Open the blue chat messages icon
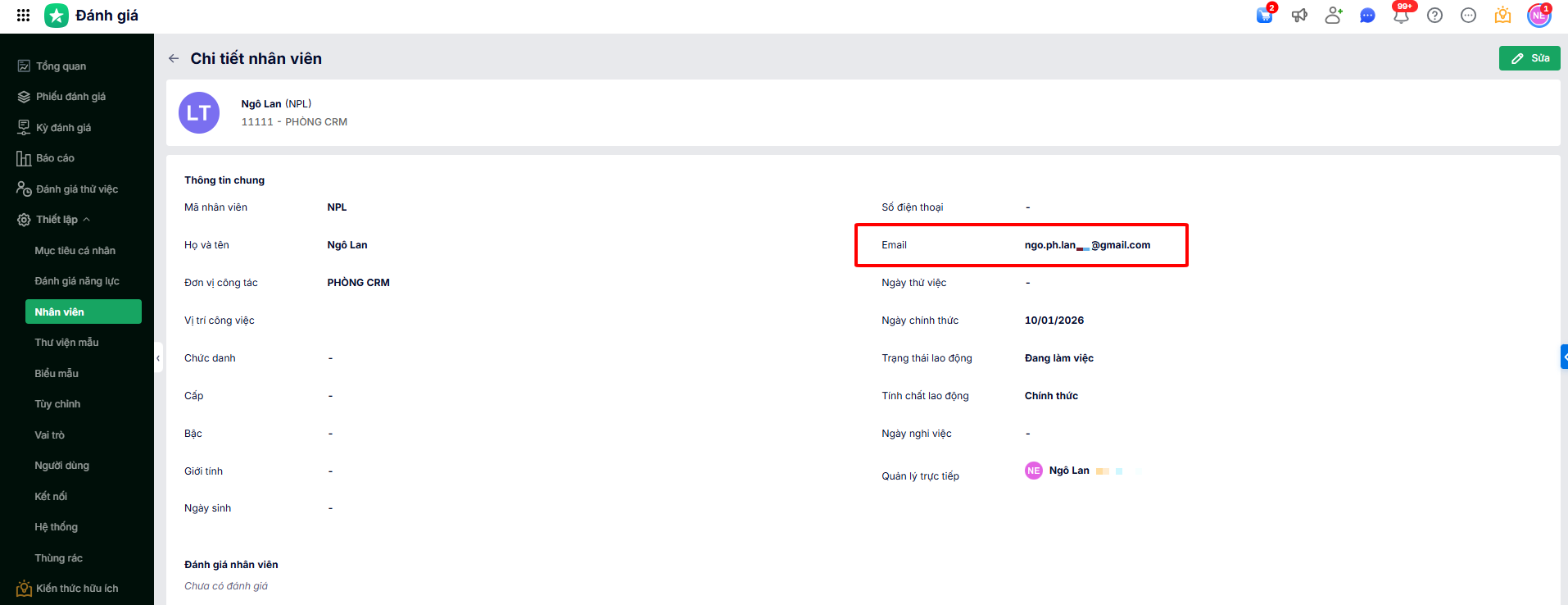Image resolution: width=1568 pixels, height=605 pixels. pyautogui.click(x=1367, y=16)
